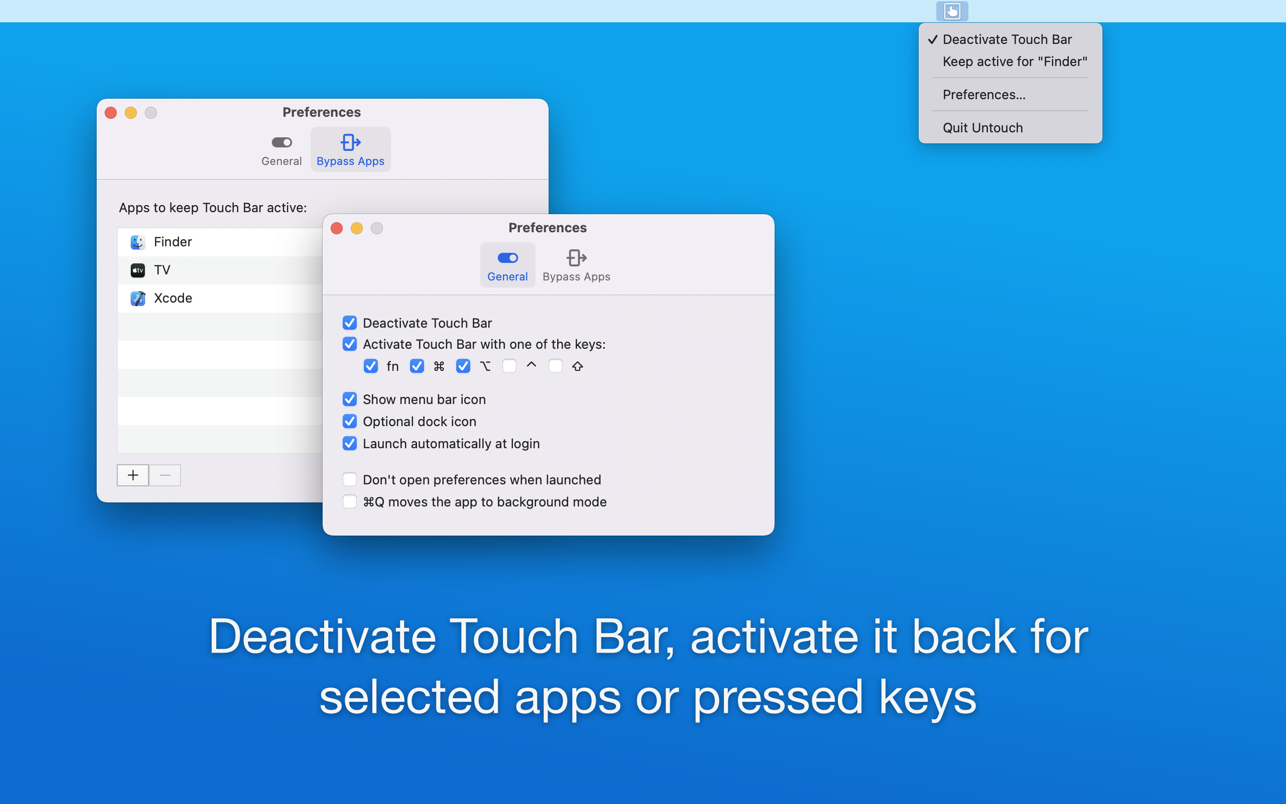Toggle the fn key checkbox
The image size is (1286, 804).
click(x=371, y=366)
